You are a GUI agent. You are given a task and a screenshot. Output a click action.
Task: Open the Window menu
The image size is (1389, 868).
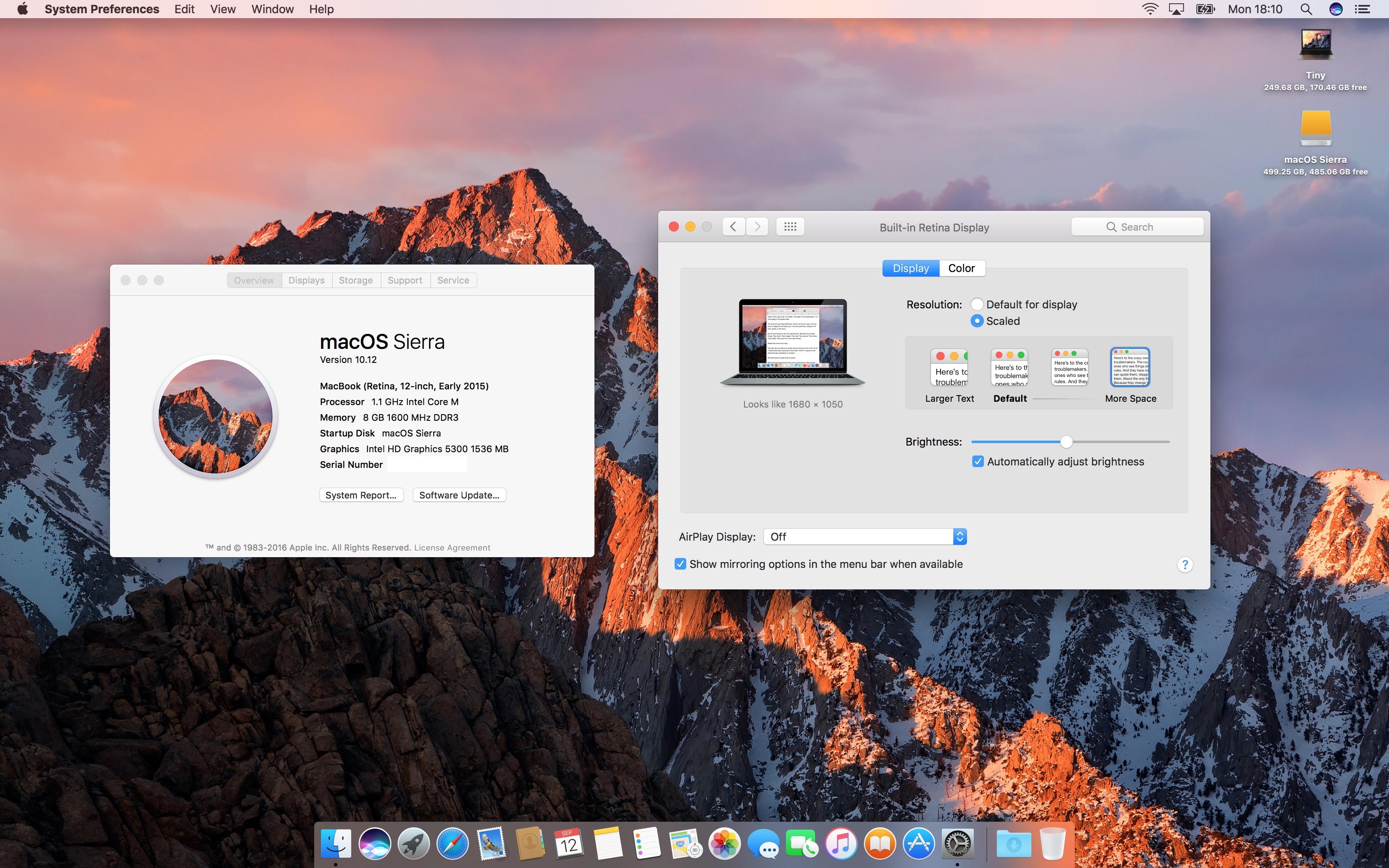(x=272, y=9)
